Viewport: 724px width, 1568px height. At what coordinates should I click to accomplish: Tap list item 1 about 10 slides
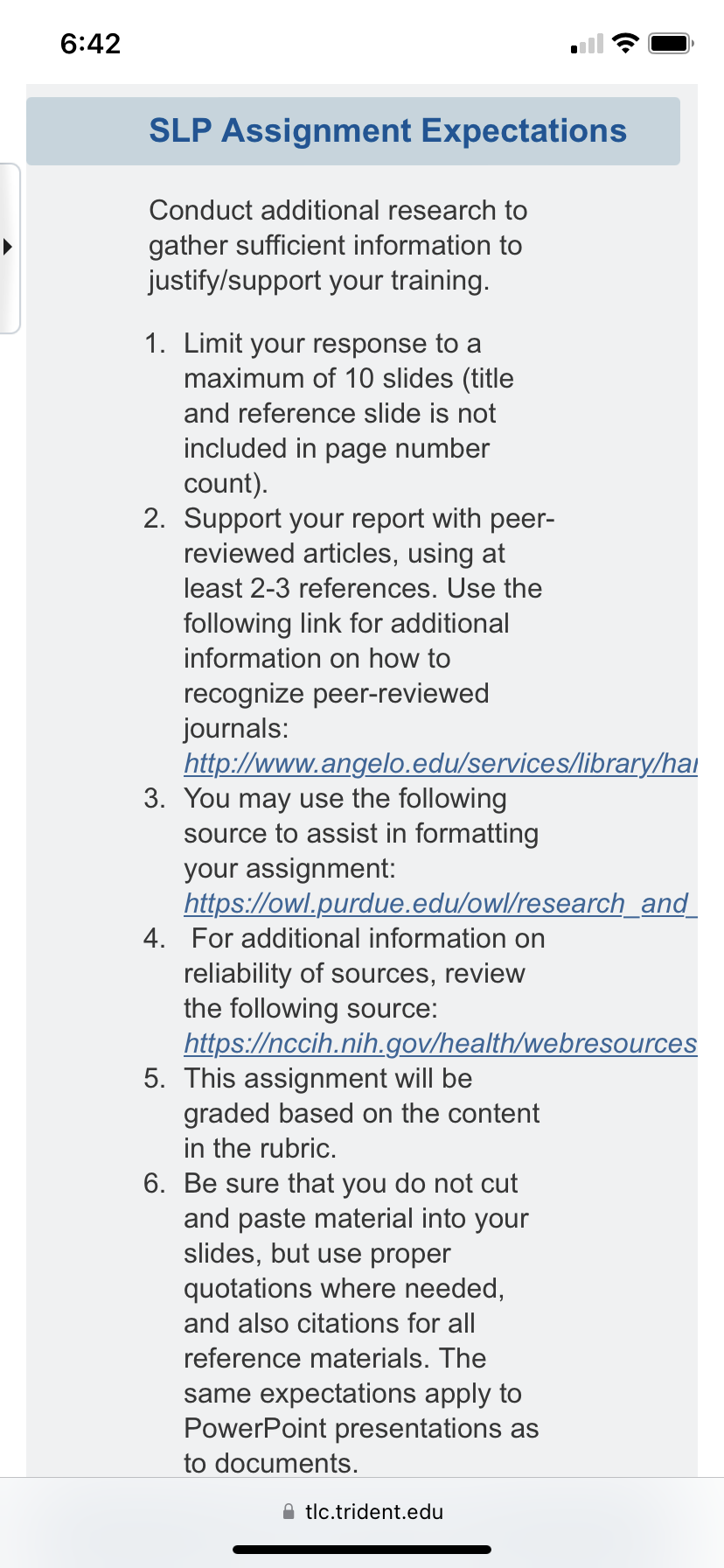click(x=350, y=413)
